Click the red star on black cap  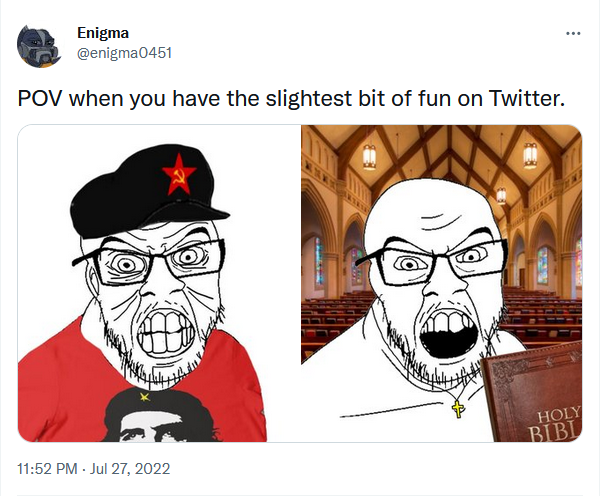(x=179, y=174)
